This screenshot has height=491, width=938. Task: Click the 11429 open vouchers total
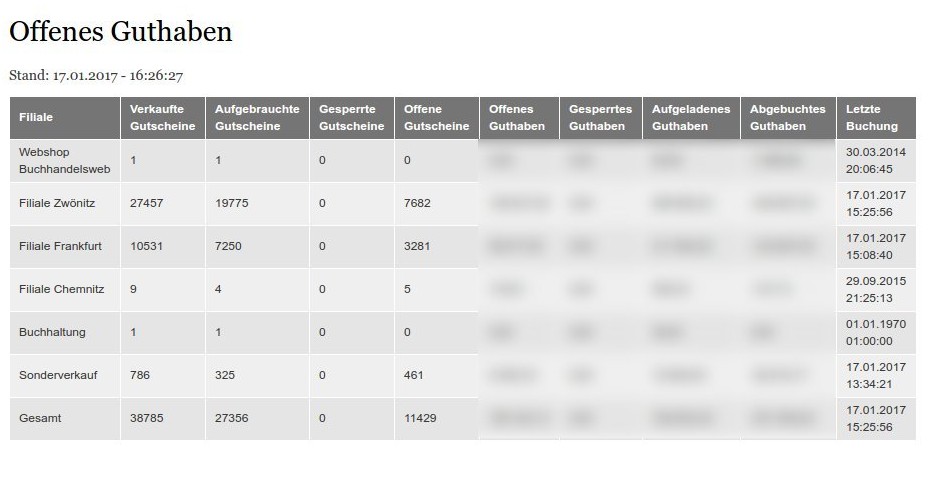click(x=420, y=418)
